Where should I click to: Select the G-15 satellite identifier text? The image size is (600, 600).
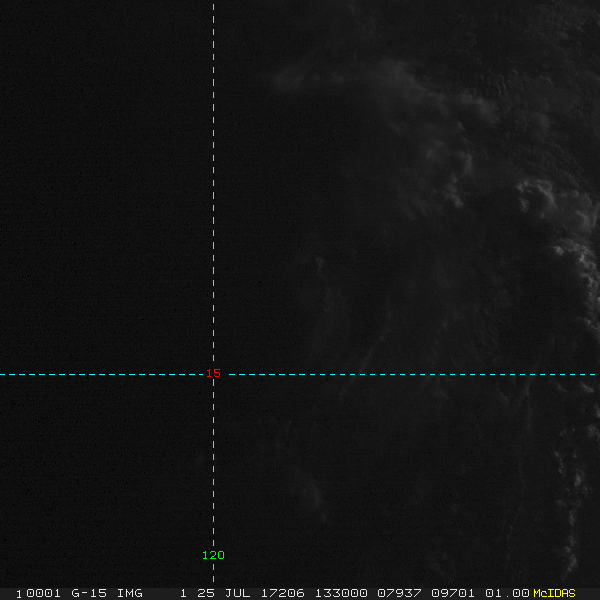coord(89,593)
